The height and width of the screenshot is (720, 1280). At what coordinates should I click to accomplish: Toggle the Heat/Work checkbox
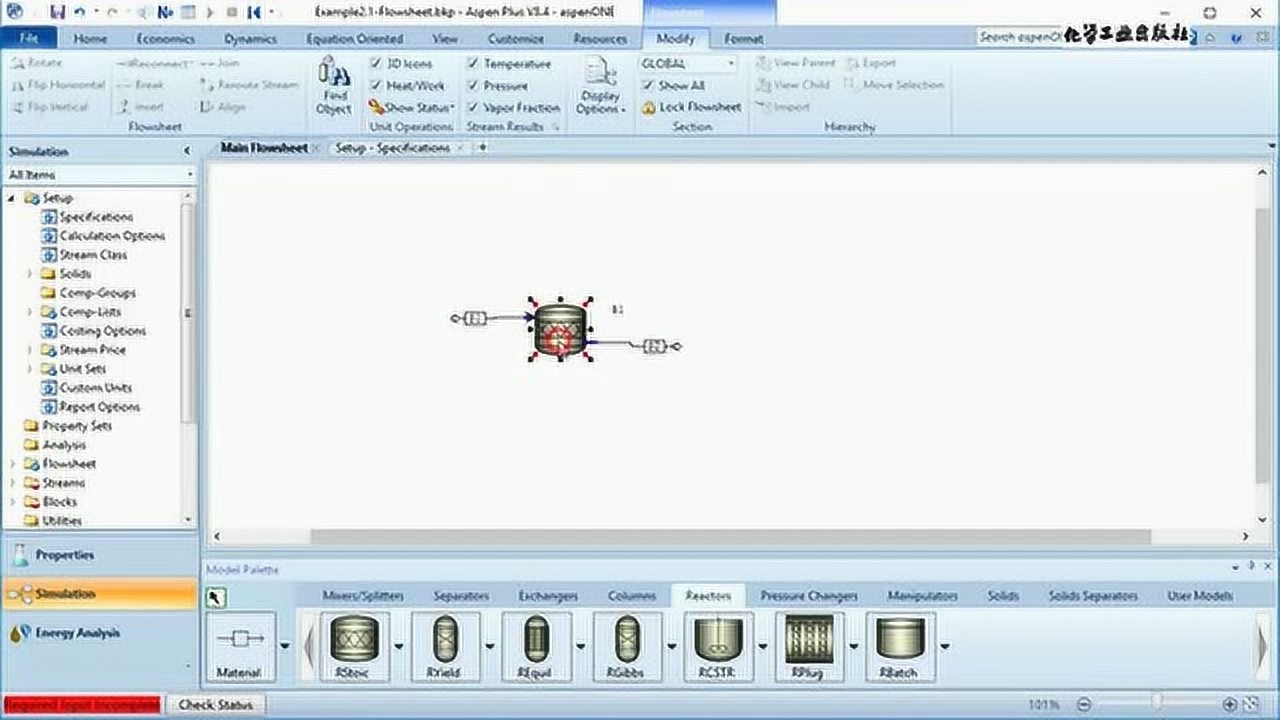coord(376,85)
